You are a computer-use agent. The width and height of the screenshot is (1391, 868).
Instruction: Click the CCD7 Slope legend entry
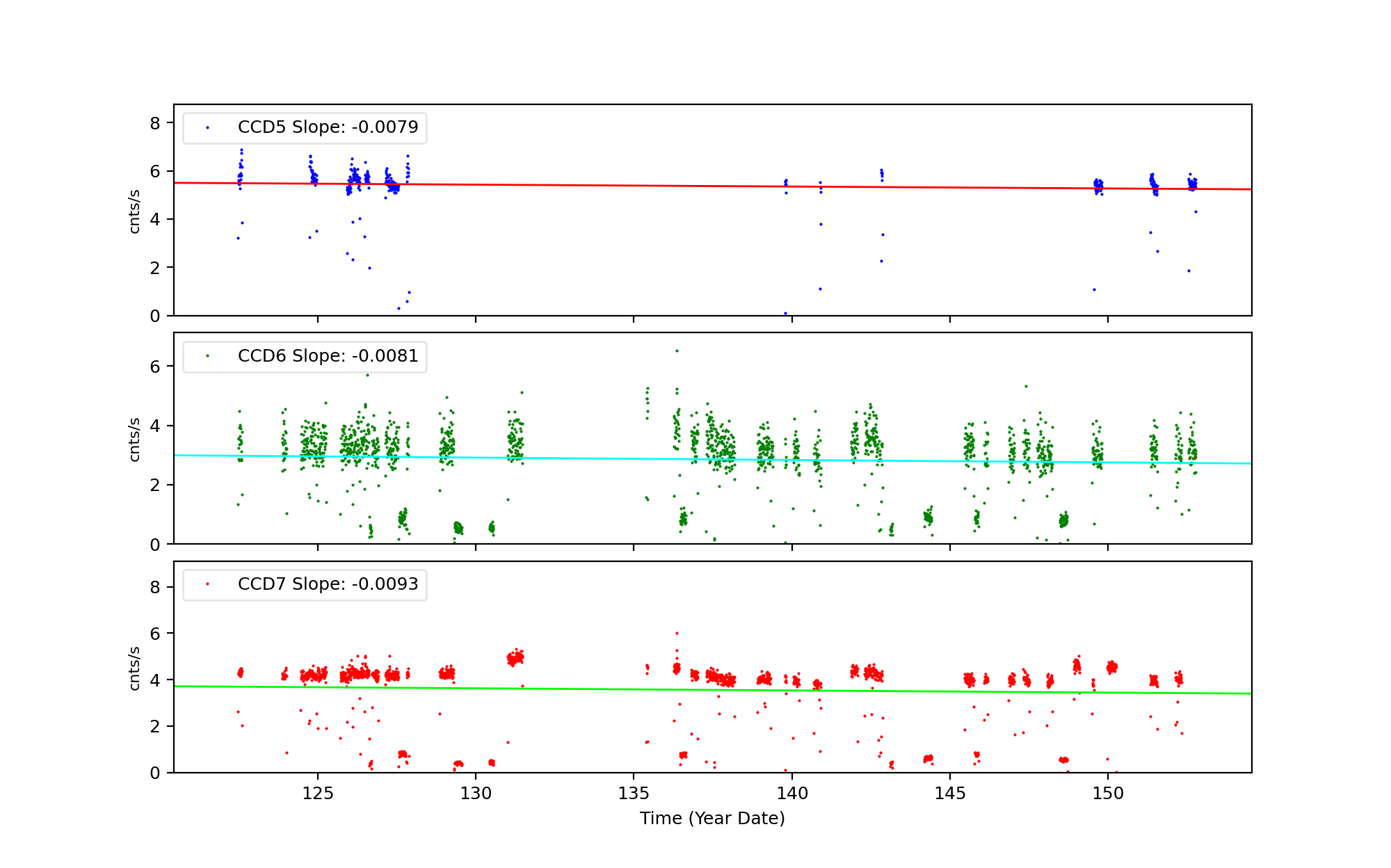click(x=328, y=584)
